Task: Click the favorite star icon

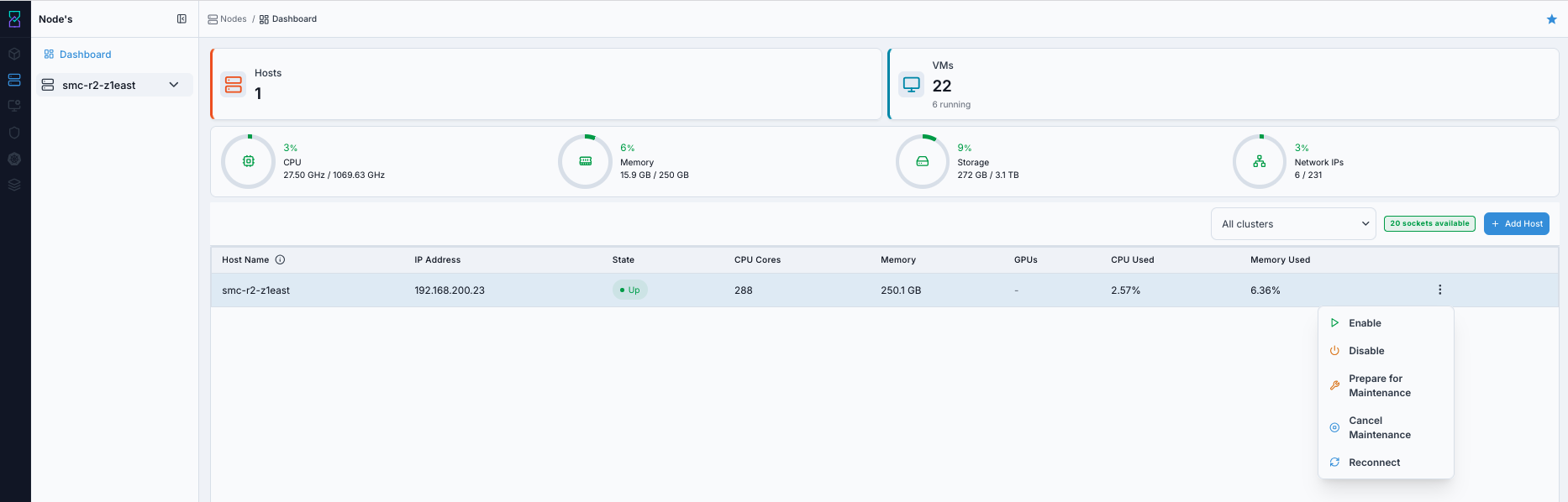Action: [1551, 19]
